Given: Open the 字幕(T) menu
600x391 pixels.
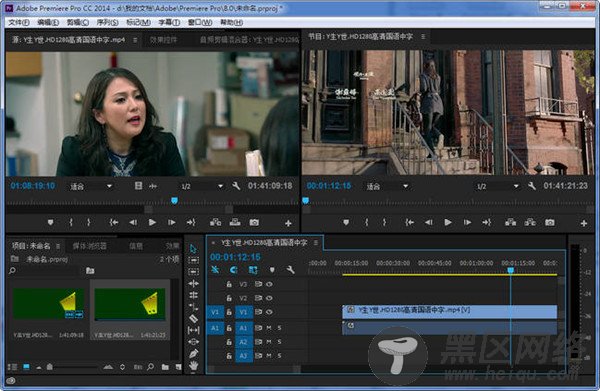Looking at the screenshot, I should click(170, 23).
